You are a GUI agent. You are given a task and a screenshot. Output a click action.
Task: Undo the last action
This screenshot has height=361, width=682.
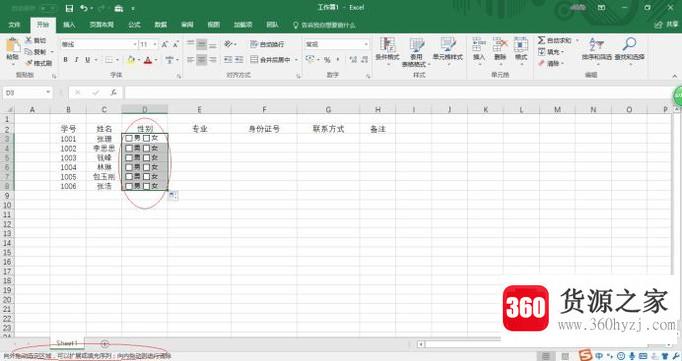coord(84,8)
